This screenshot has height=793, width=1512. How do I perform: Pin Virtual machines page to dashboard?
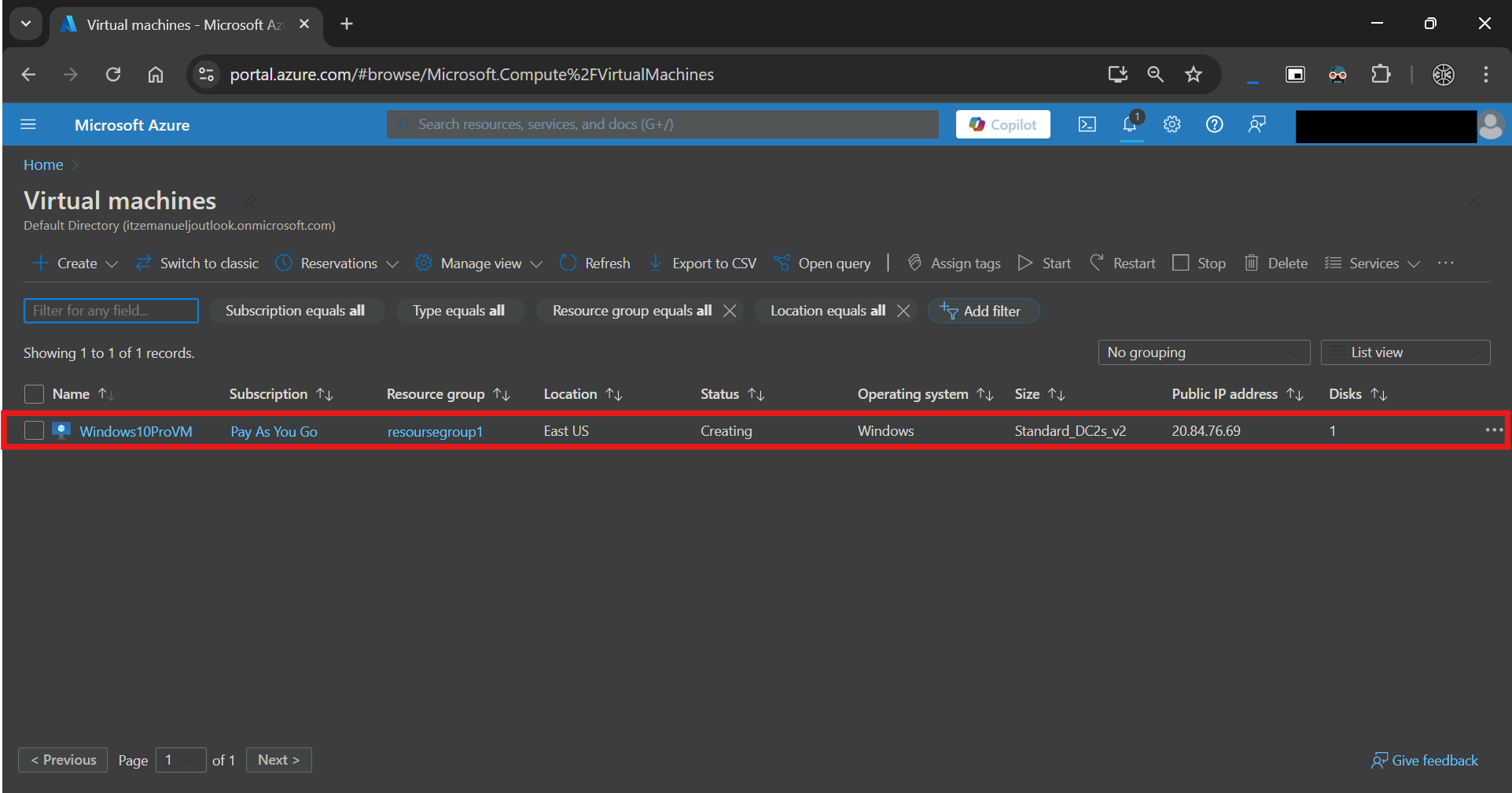[x=250, y=201]
